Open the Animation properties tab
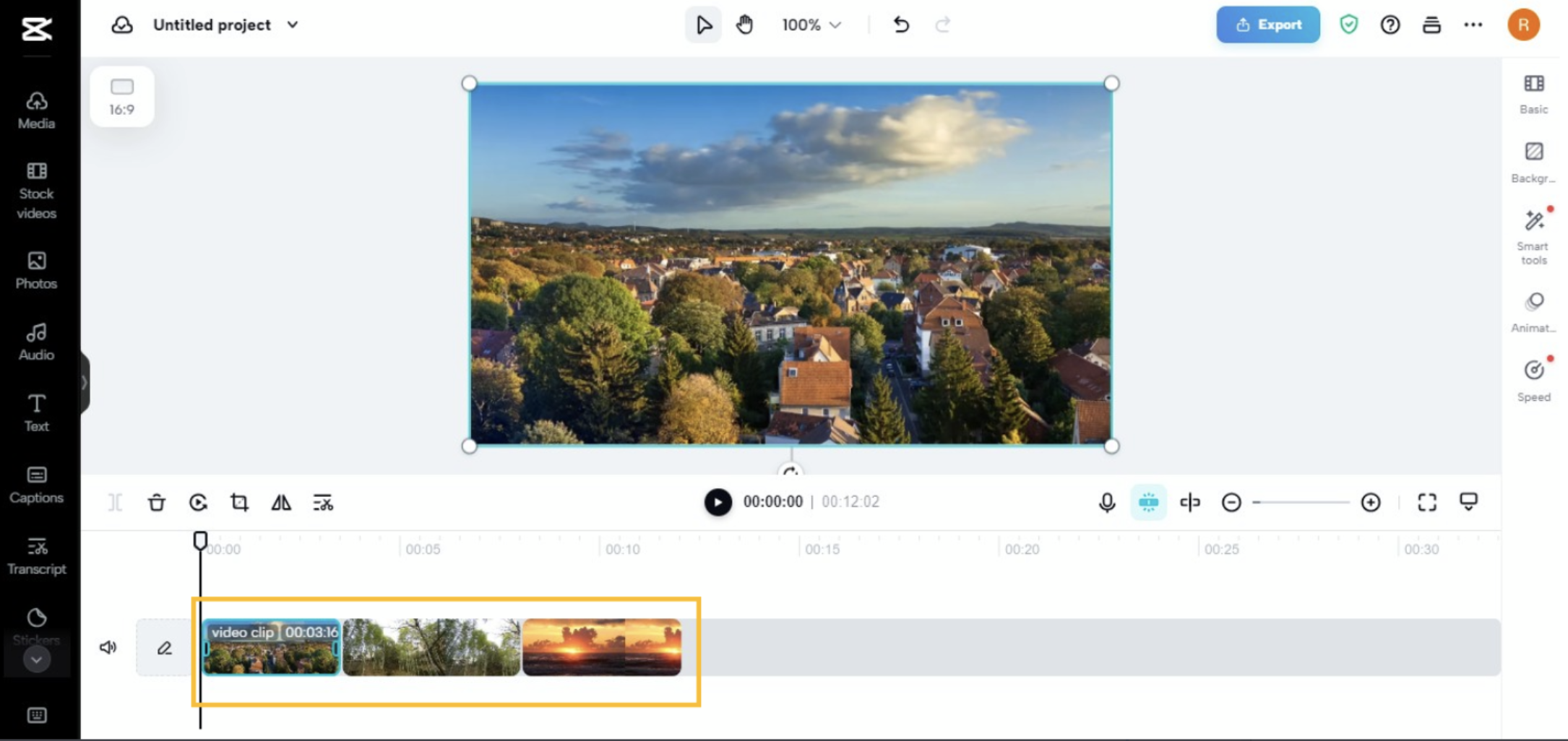The image size is (1568, 741). [1533, 313]
